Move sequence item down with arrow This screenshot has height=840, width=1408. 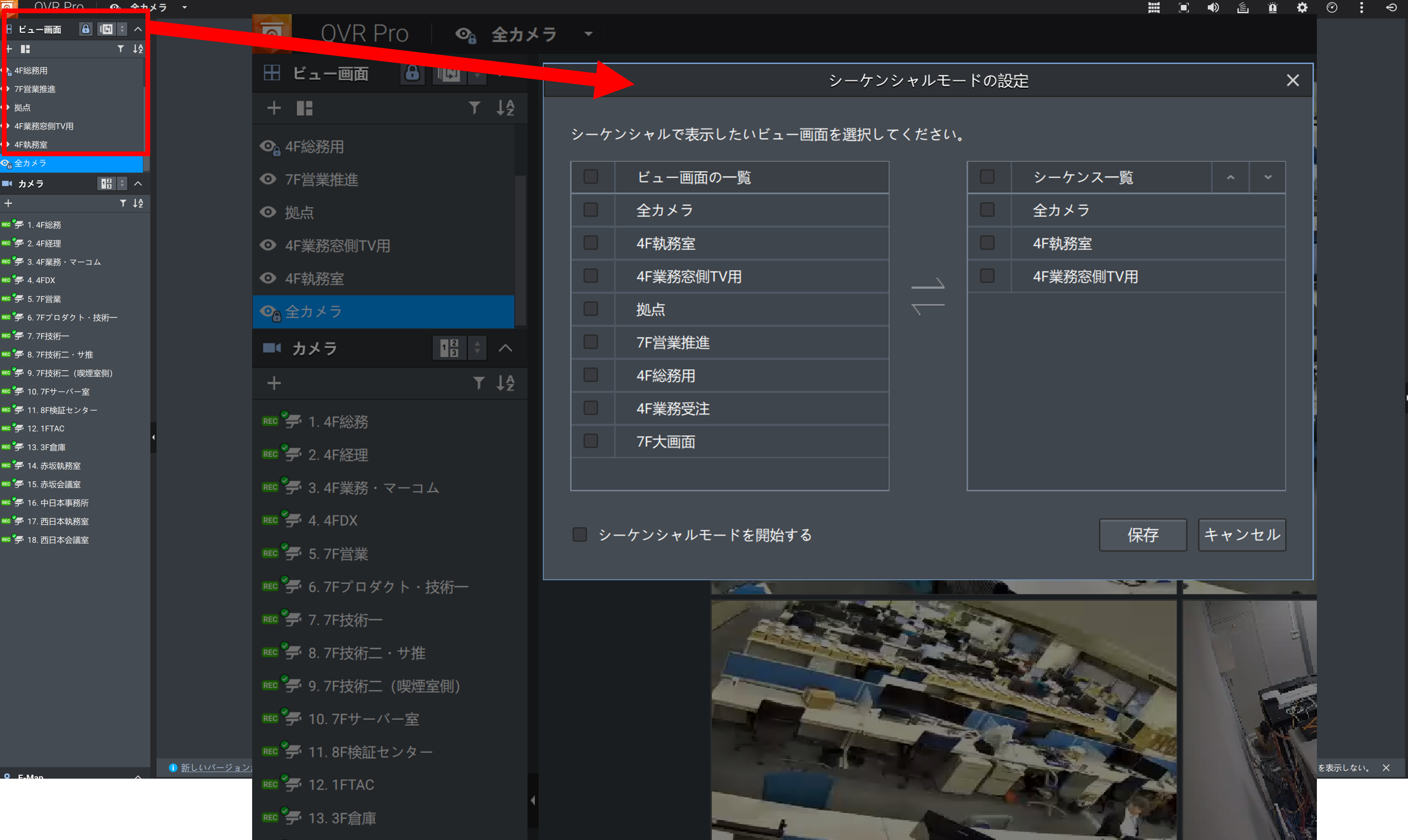[1268, 178]
